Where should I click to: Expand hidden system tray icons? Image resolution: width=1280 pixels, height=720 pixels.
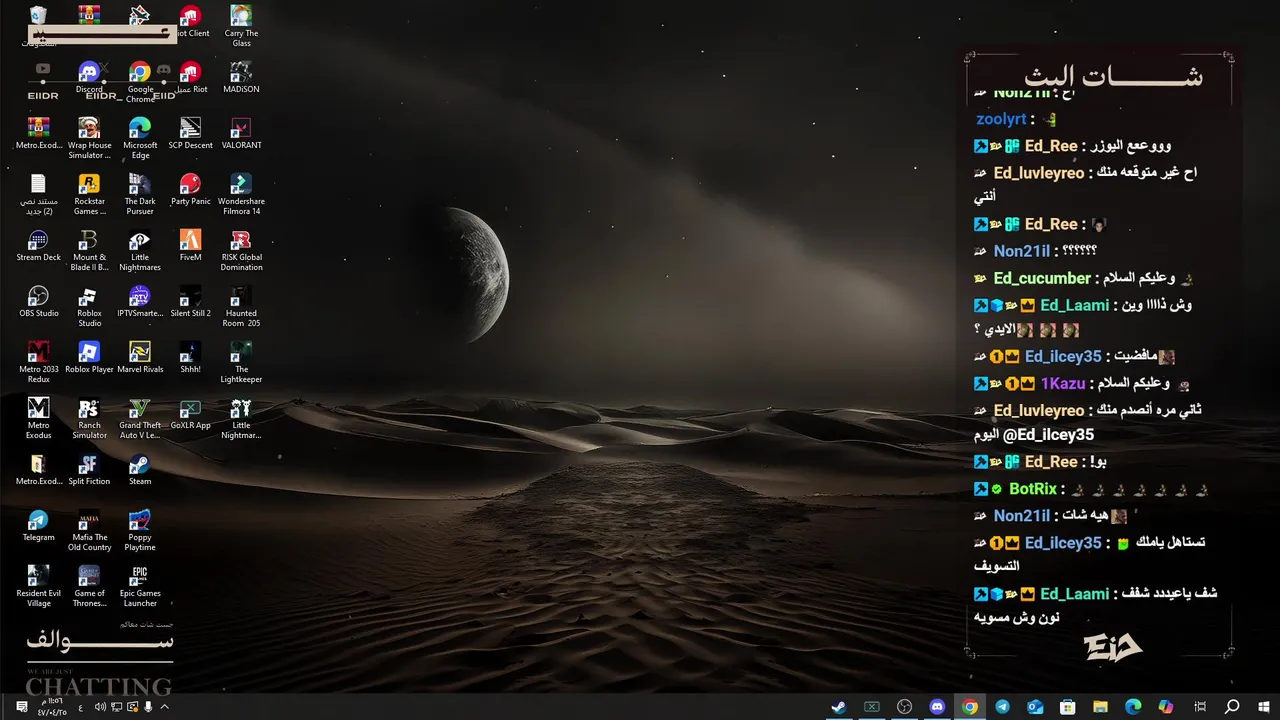[165, 707]
